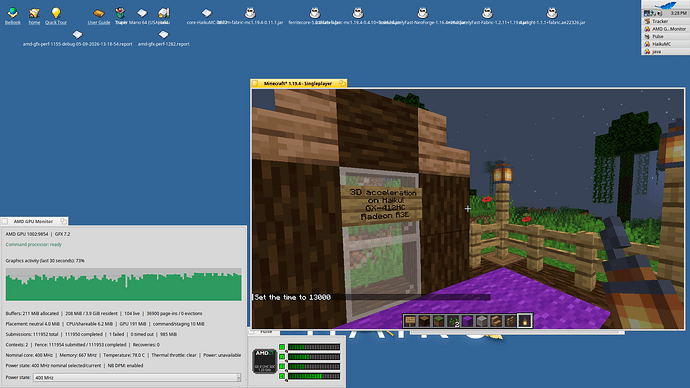Viewport: 690px width, 388px height.
Task: Click the Buffers: 211 MiB allocated line
Action: pyautogui.click(x=104, y=314)
